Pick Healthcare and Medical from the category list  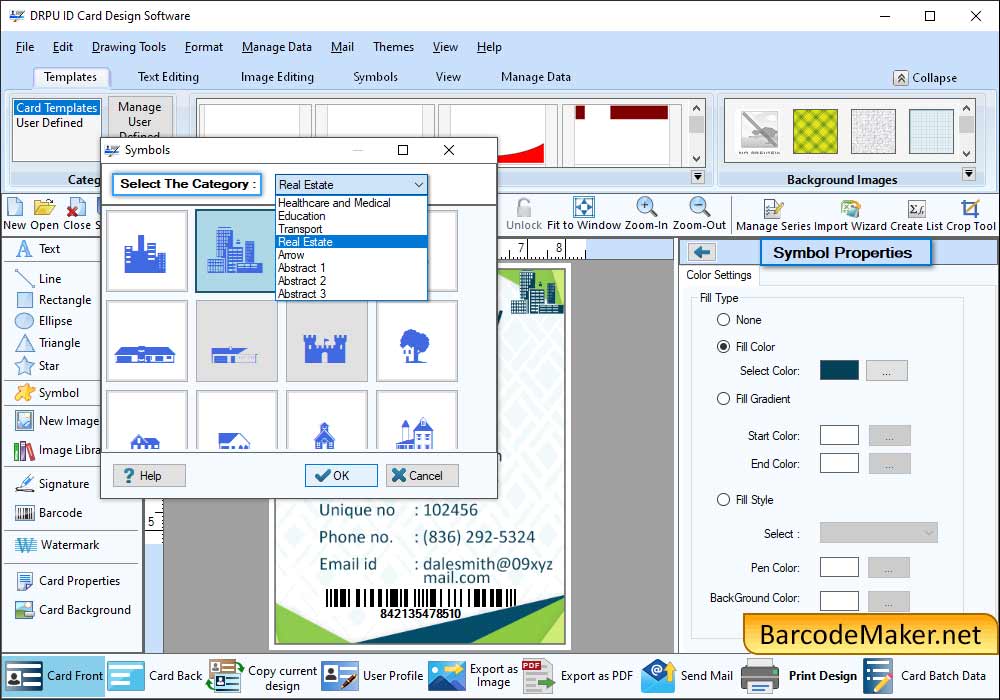(x=351, y=203)
